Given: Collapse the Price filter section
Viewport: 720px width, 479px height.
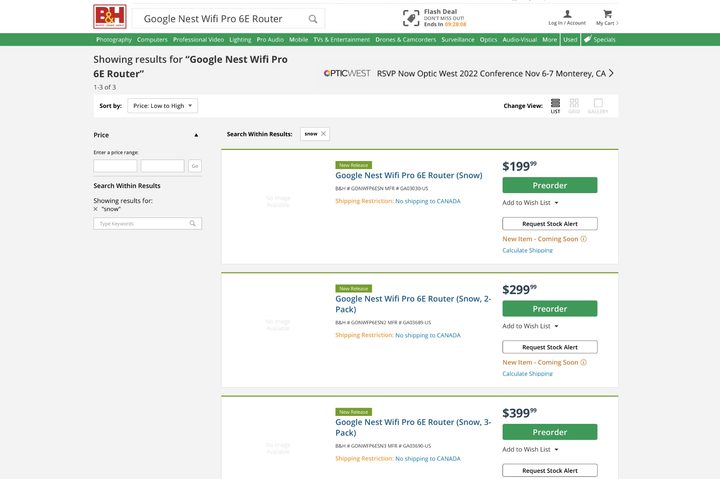Looking at the screenshot, I should [x=196, y=135].
